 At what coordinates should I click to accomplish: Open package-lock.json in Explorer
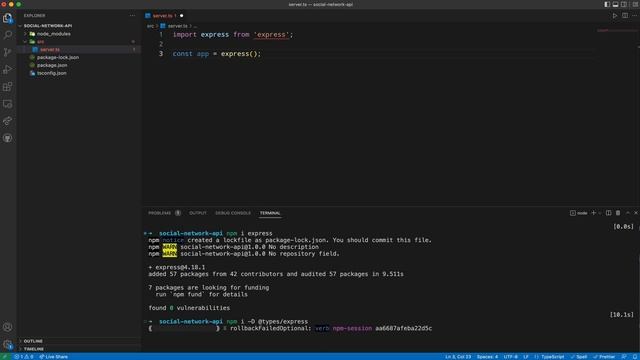[58, 57]
